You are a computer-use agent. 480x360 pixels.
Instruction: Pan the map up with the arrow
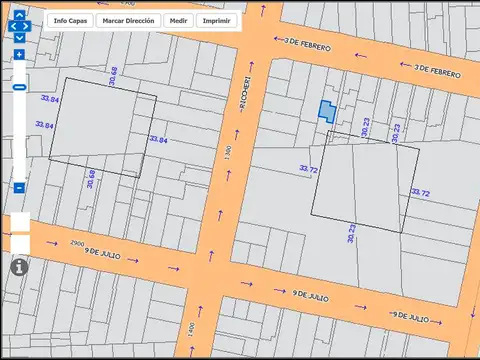tap(20, 15)
